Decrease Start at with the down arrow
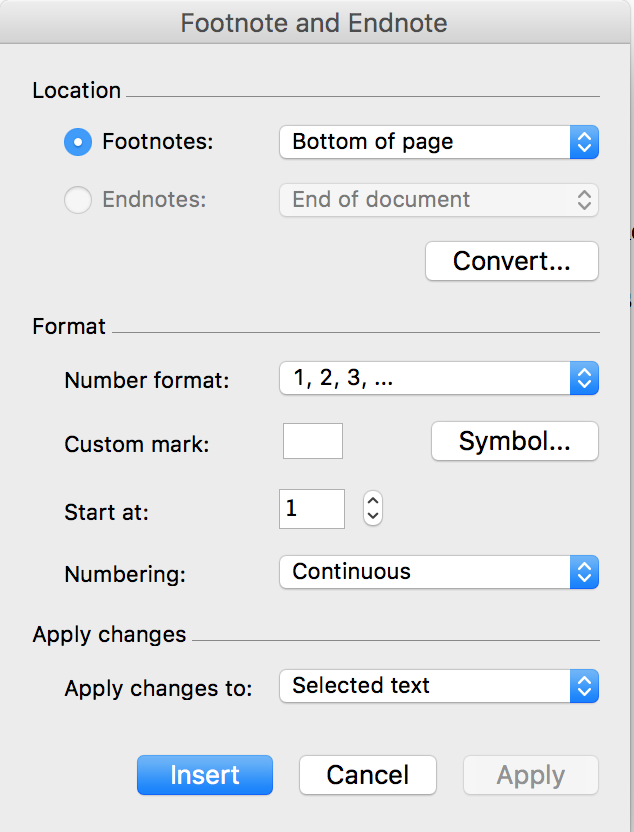634x832 pixels. point(373,517)
